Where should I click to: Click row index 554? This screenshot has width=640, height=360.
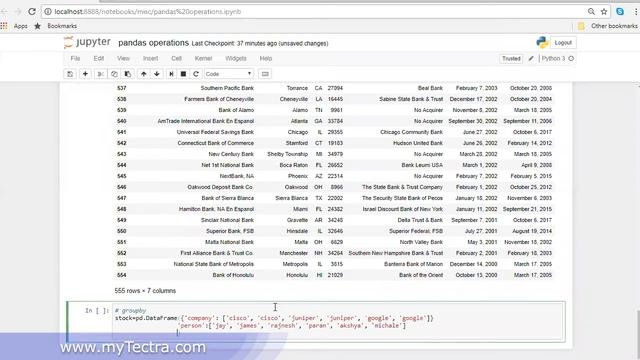pos(122,276)
